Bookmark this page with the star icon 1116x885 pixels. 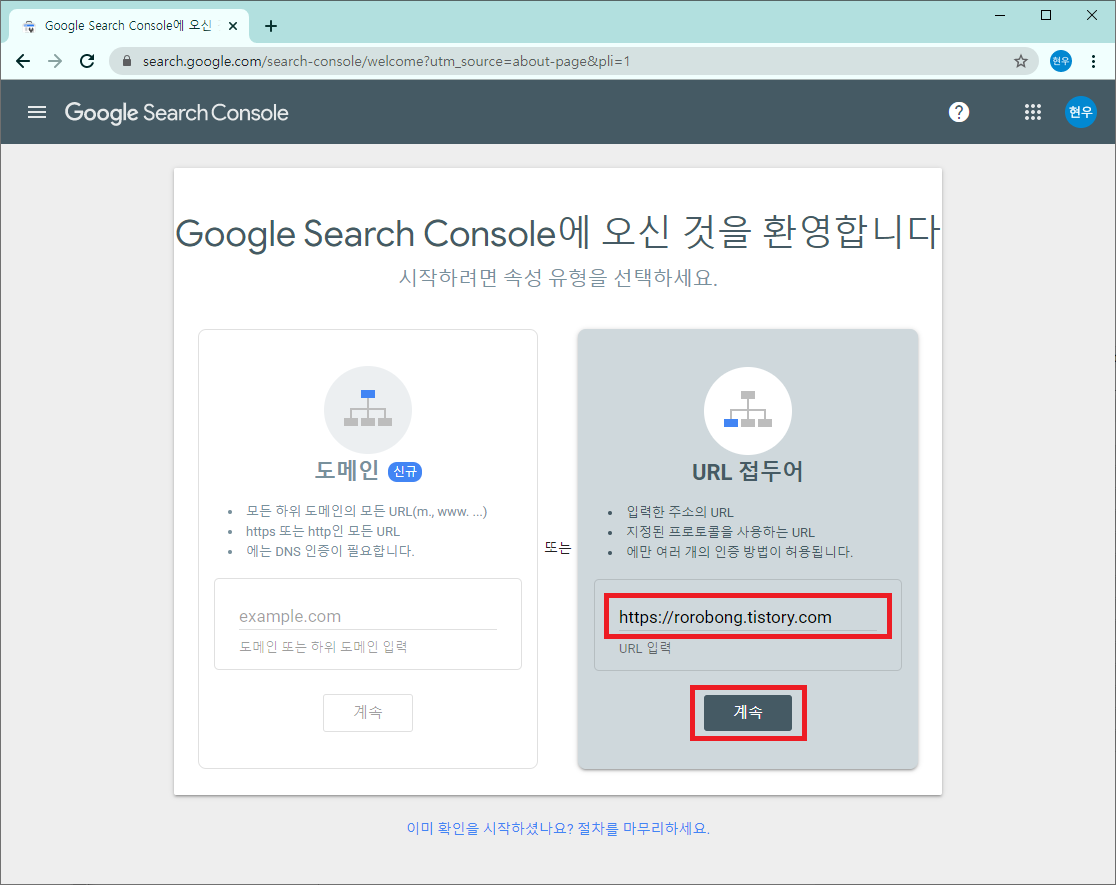[x=1021, y=61]
